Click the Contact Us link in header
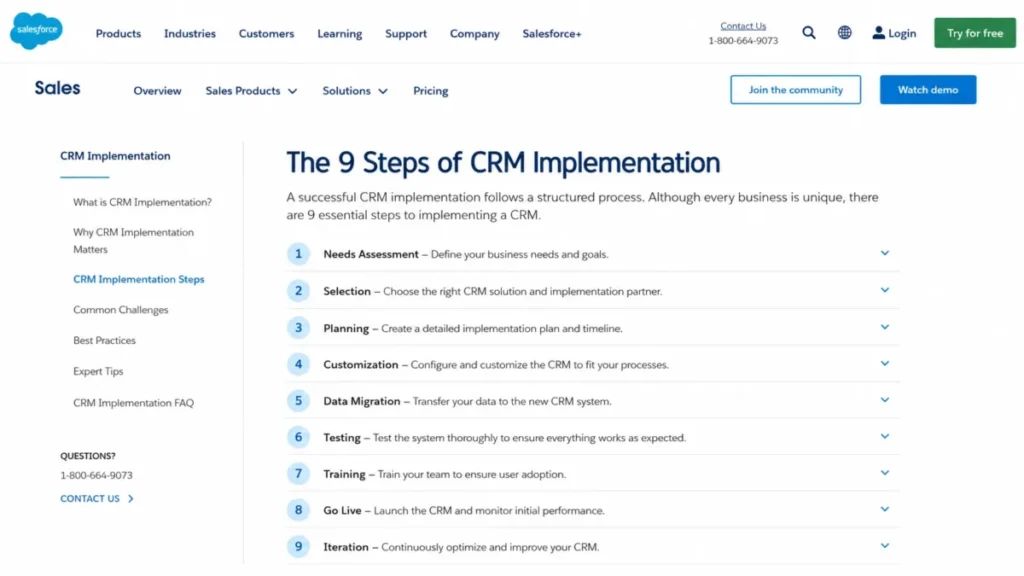 coord(743,26)
